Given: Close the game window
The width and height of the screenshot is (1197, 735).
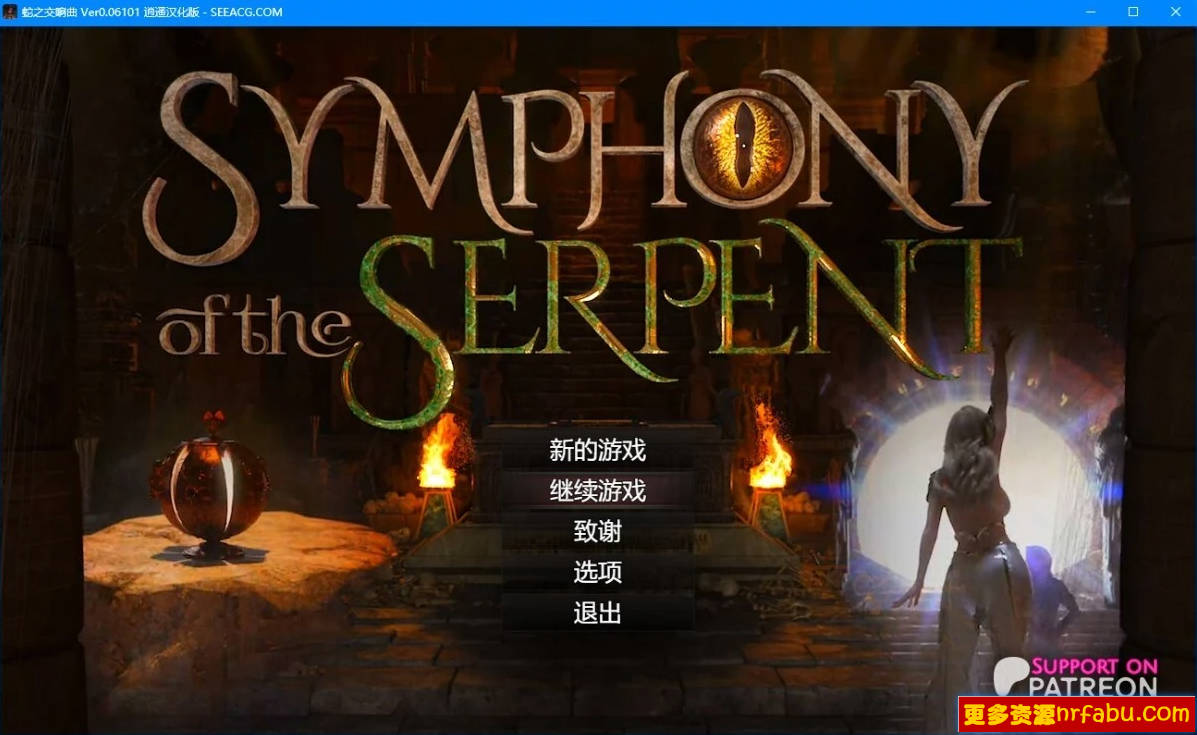Looking at the screenshot, I should click(1174, 12).
